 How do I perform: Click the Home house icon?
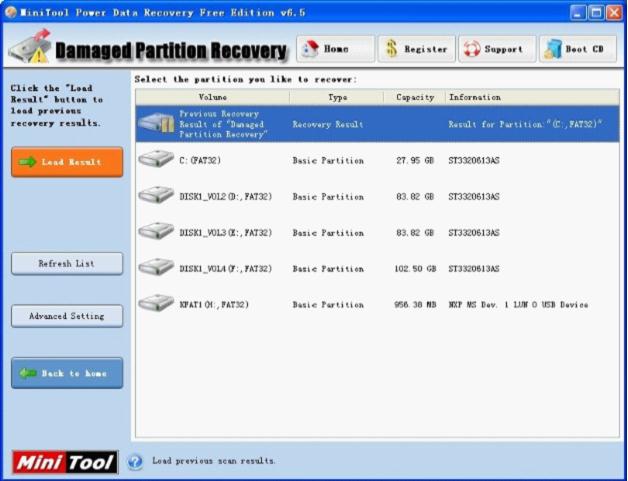point(310,49)
